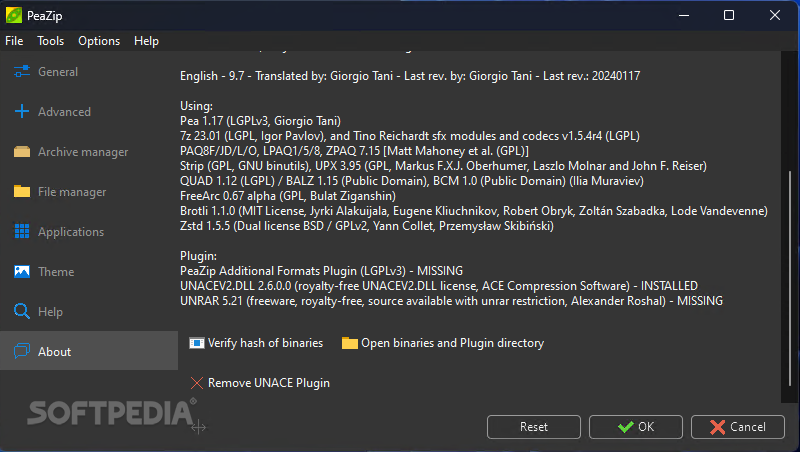Click the 'Brotli 1.1.0' license line

click(474, 211)
